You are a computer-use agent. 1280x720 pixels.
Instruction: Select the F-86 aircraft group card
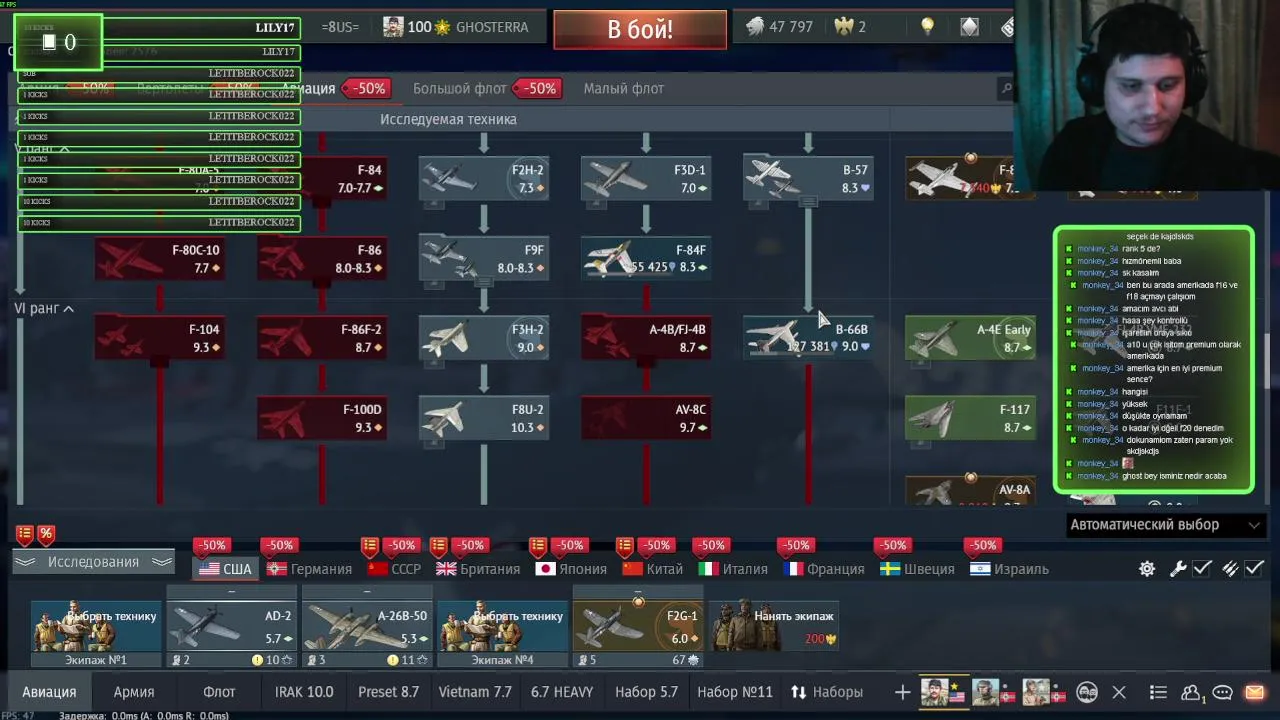322,258
